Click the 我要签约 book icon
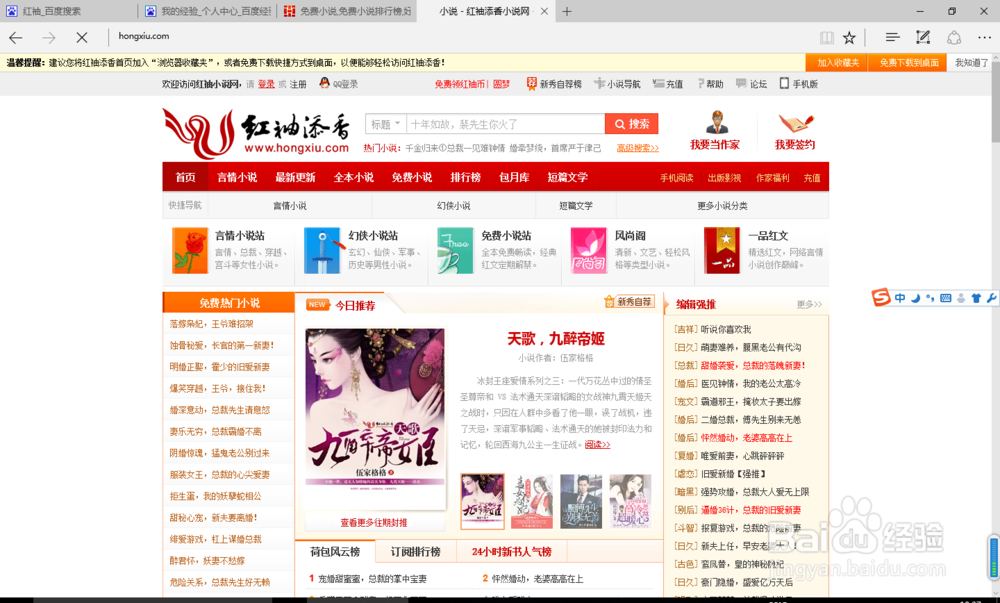The width and height of the screenshot is (1000, 603). [795, 123]
